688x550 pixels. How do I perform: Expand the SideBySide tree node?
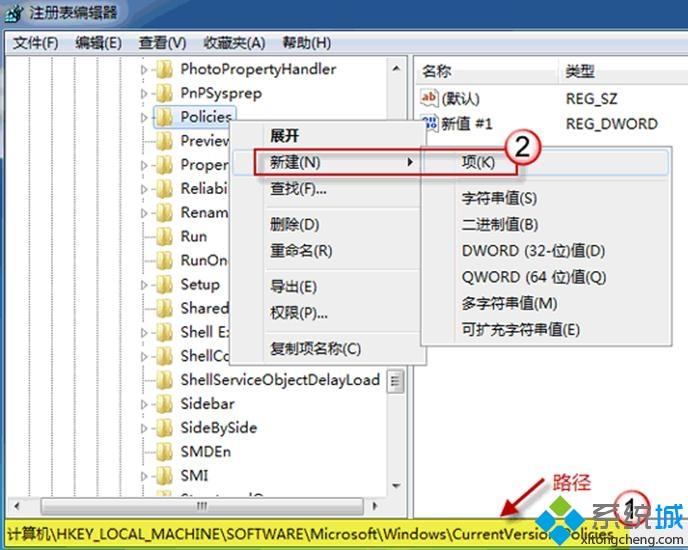144,428
